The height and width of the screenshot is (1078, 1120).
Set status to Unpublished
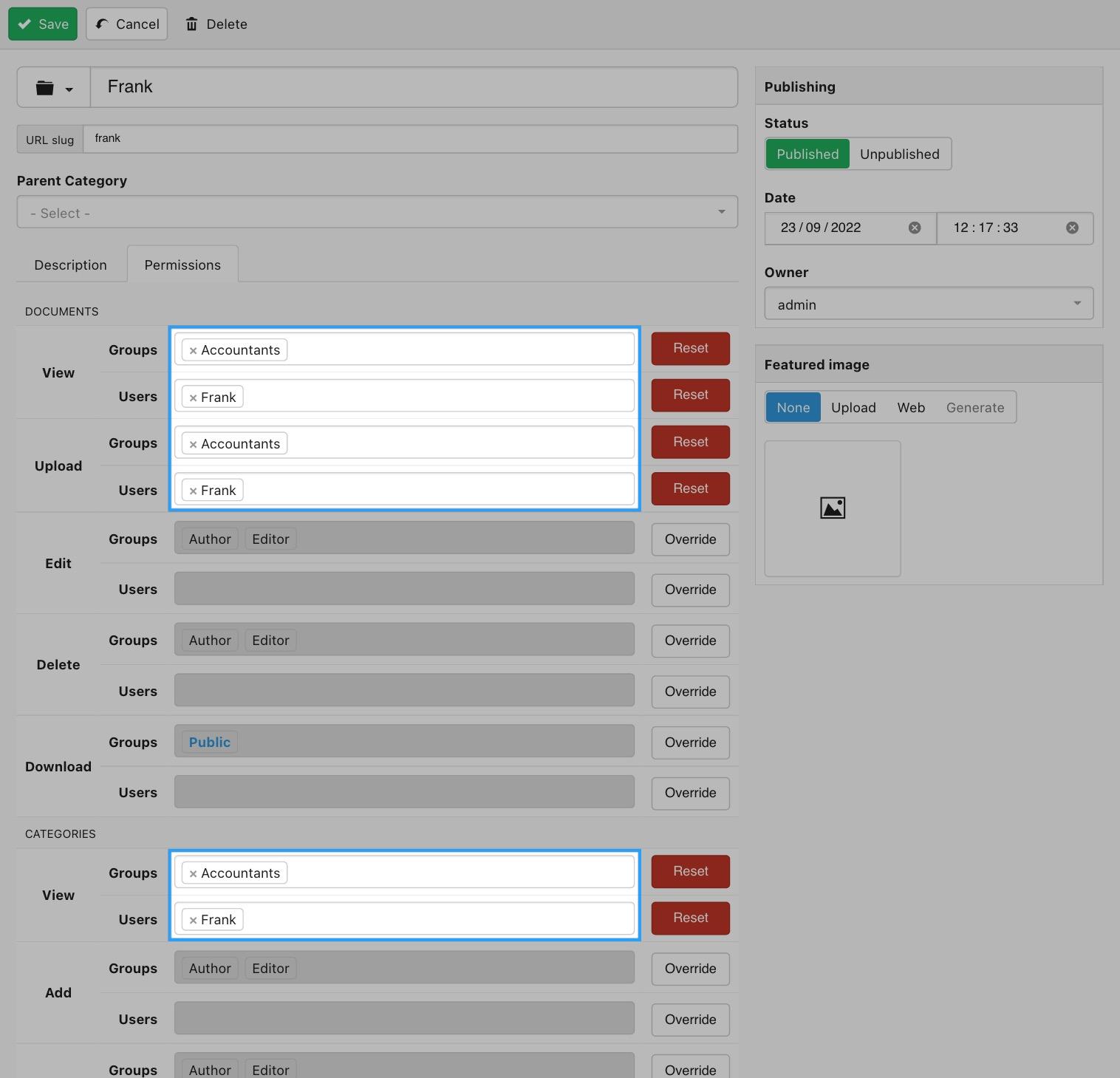click(899, 154)
